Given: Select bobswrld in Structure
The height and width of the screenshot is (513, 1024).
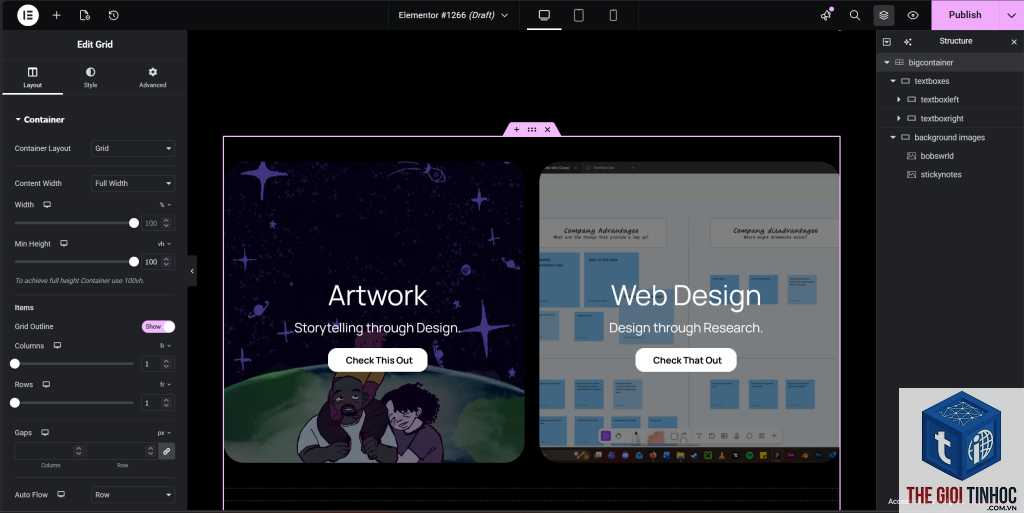Looking at the screenshot, I should tap(937, 156).
